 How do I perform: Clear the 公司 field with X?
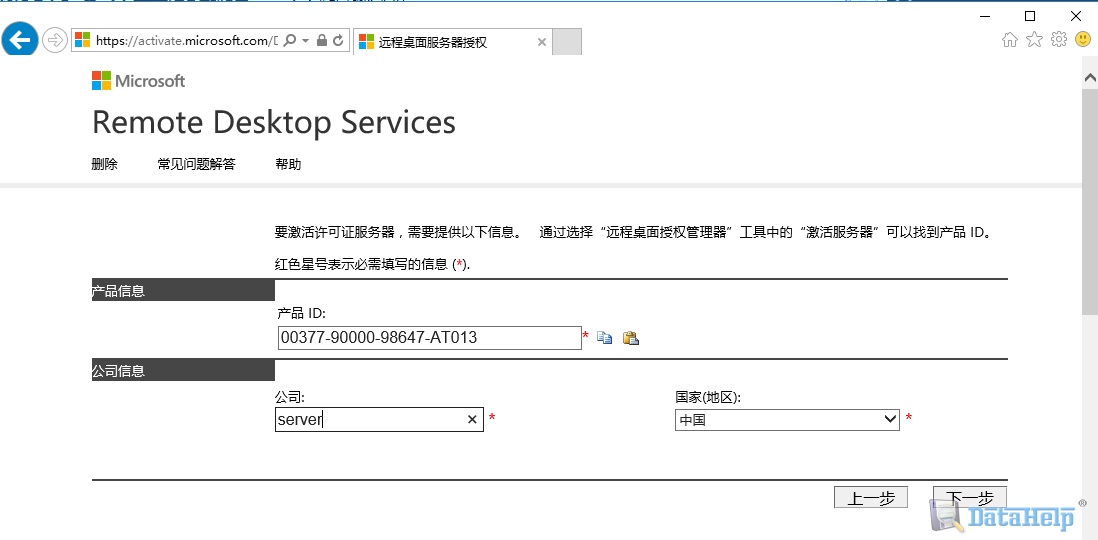click(x=472, y=419)
